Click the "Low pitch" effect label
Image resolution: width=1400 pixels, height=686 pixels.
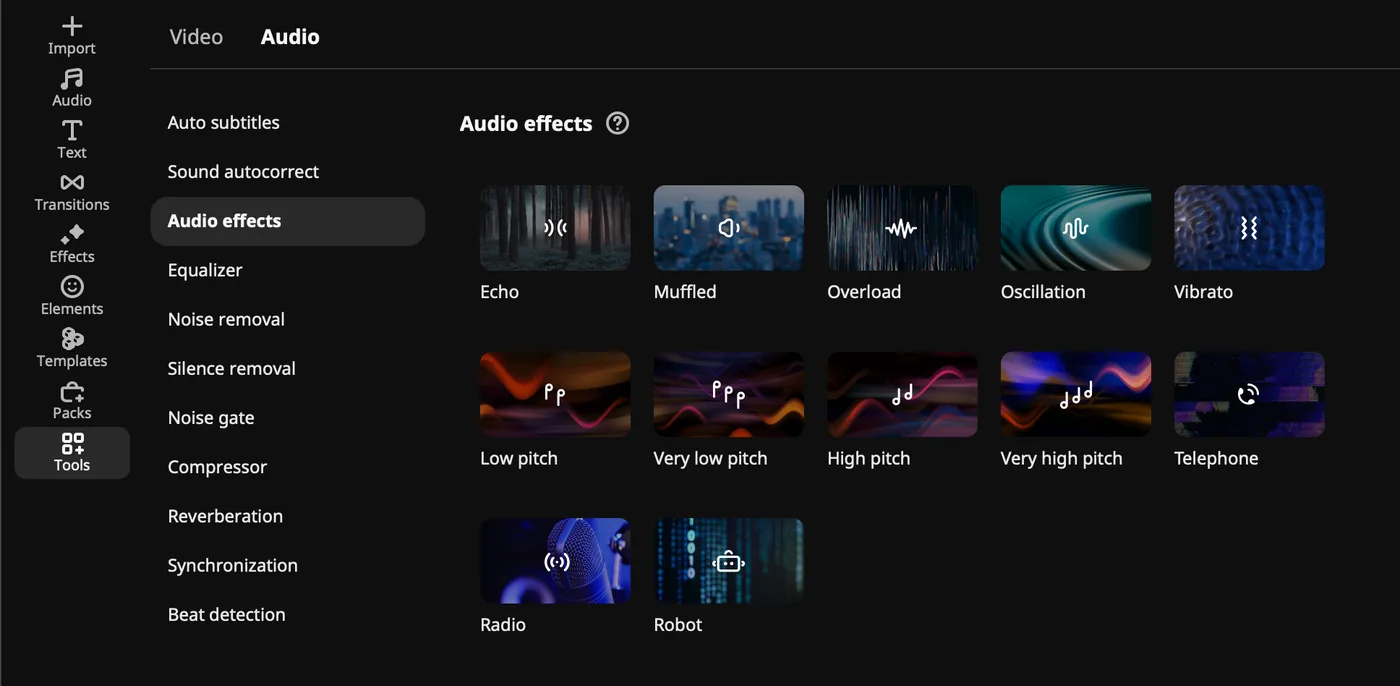tap(519, 459)
